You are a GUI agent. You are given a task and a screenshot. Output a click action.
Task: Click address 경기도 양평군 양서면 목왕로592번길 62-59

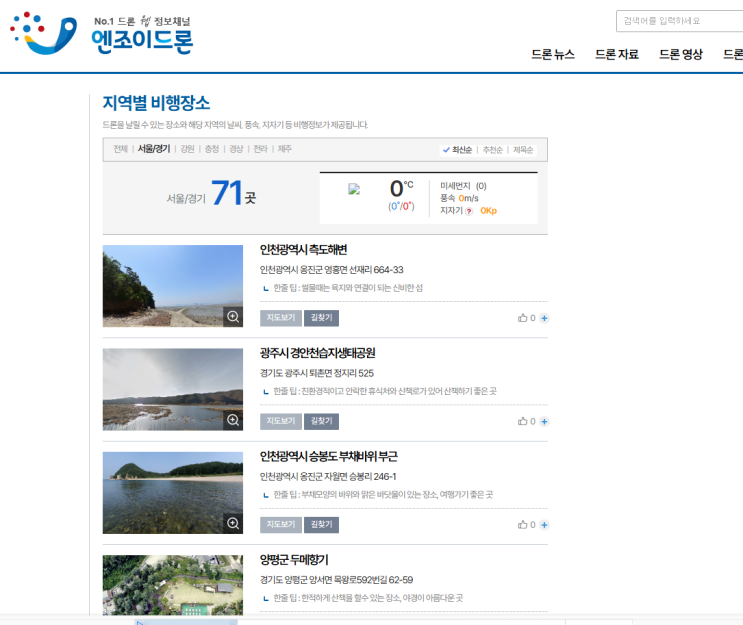coord(336,580)
